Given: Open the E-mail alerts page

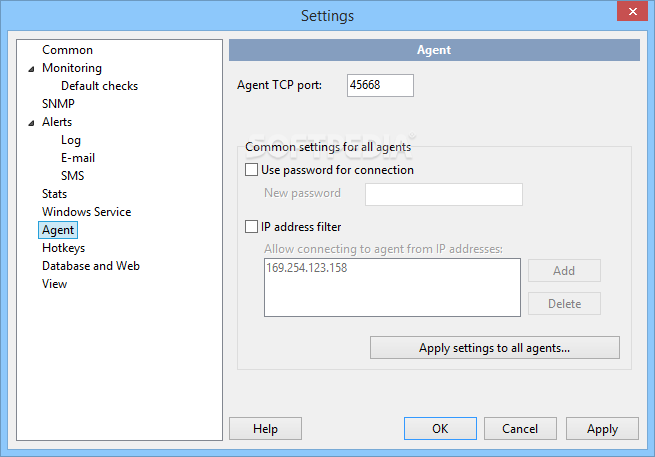Looking at the screenshot, I should click(x=78, y=158).
